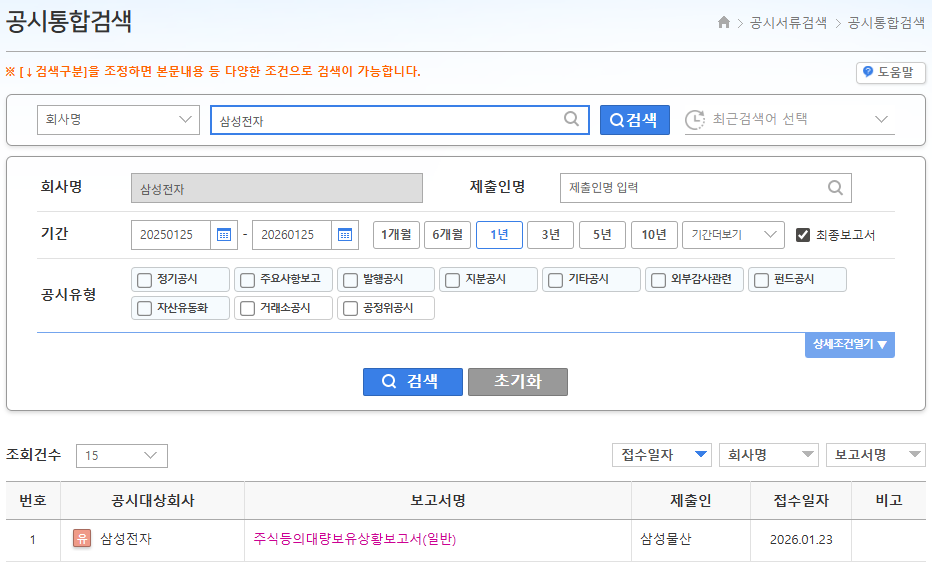Image resolution: width=932 pixels, height=562 pixels.
Task: Click the 공시대상회사 column header
Action: click(x=153, y=500)
